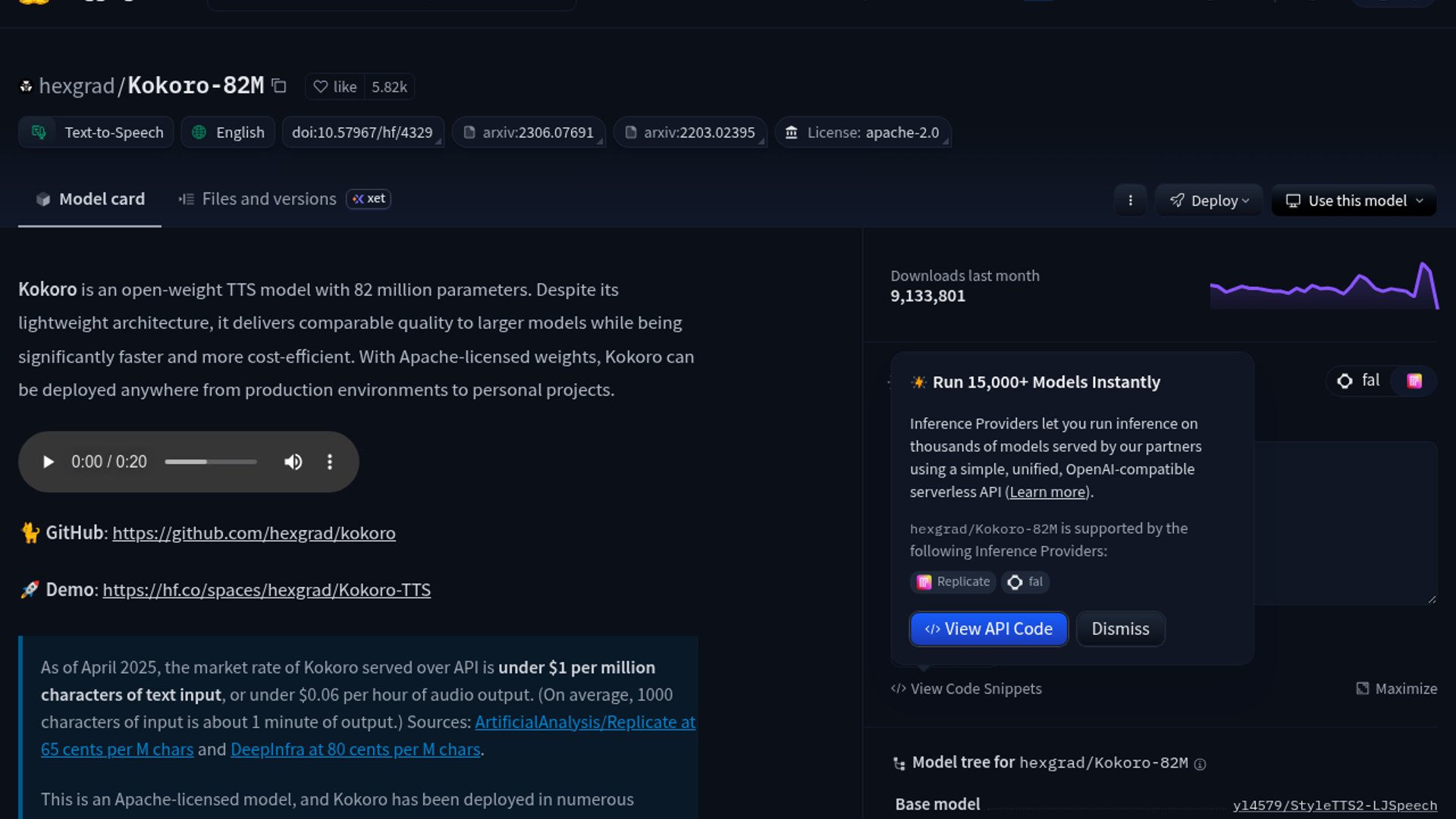This screenshot has height=819, width=1456.
Task: Click the Model tree info icon
Action: (x=1200, y=764)
